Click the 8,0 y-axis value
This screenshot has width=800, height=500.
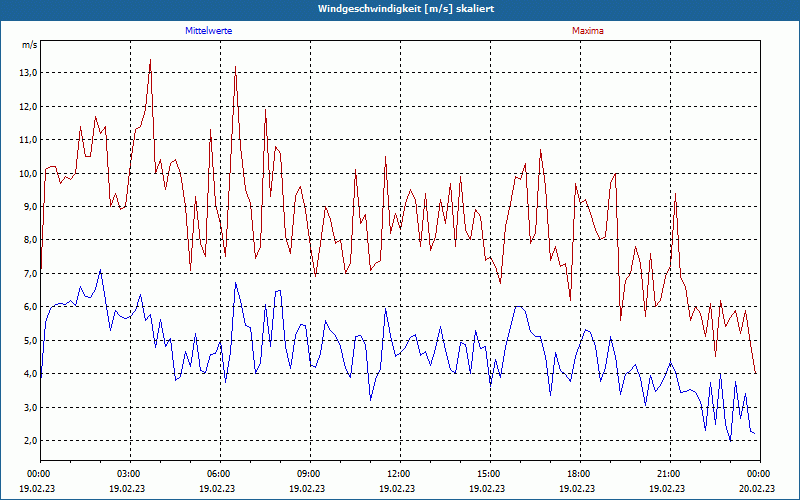tap(30, 240)
